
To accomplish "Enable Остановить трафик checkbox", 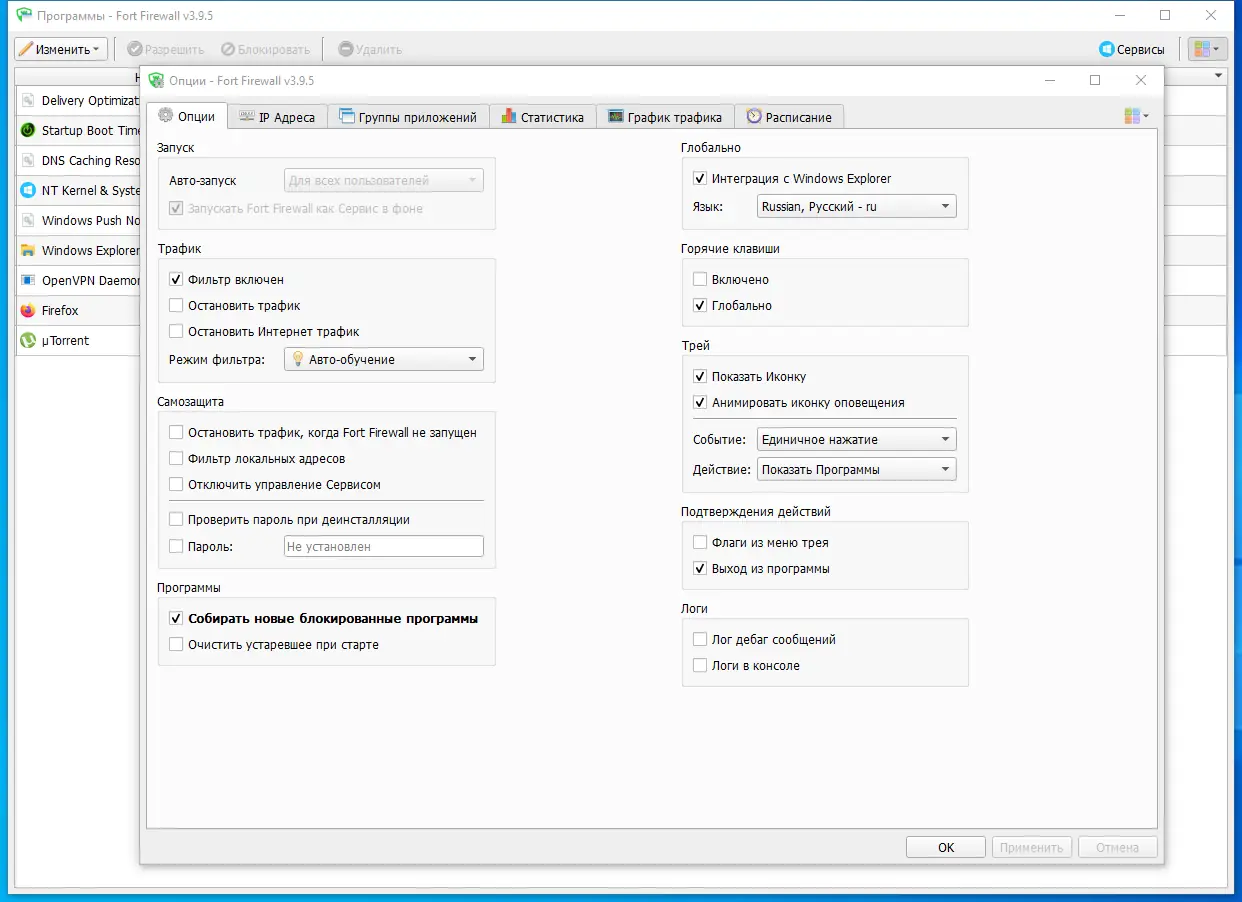I will (176, 306).
